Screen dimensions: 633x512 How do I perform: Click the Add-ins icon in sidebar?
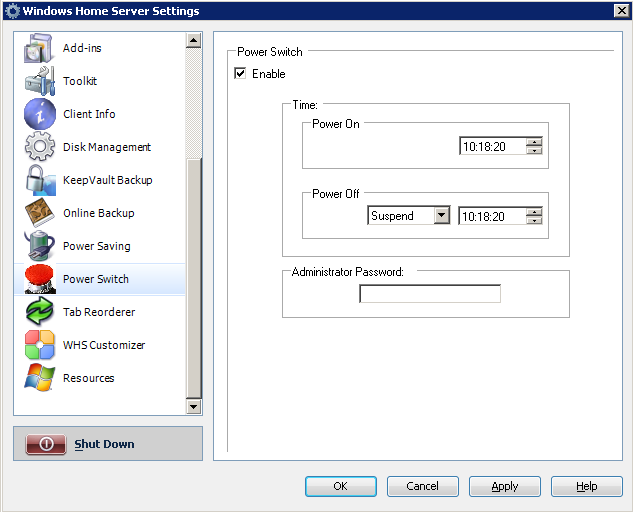click(39, 48)
